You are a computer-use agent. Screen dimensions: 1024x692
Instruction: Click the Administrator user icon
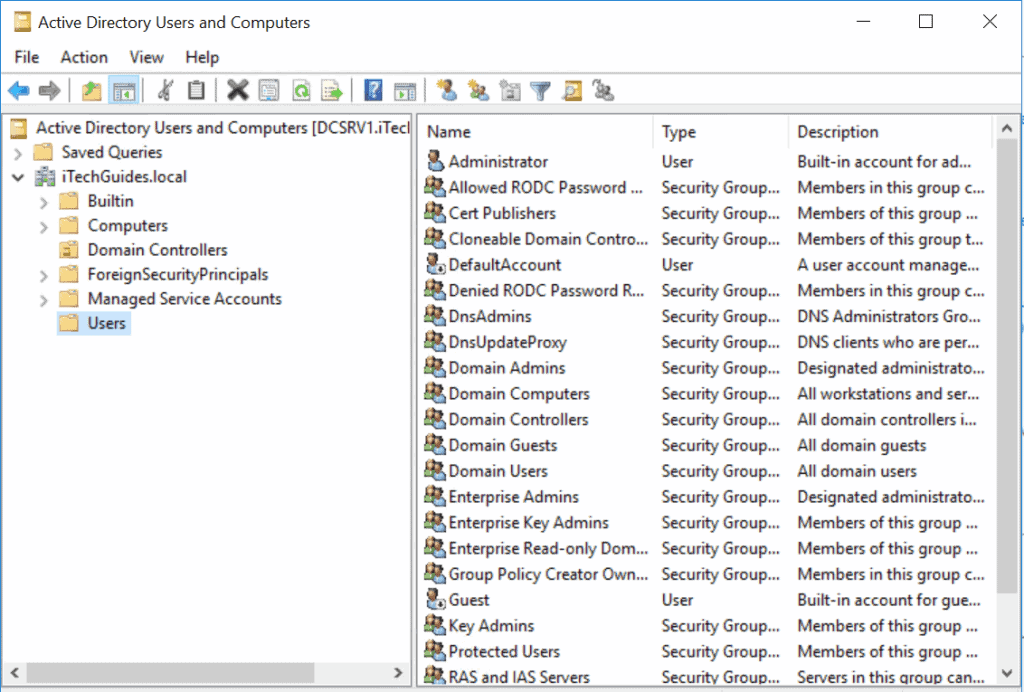[x=435, y=161]
